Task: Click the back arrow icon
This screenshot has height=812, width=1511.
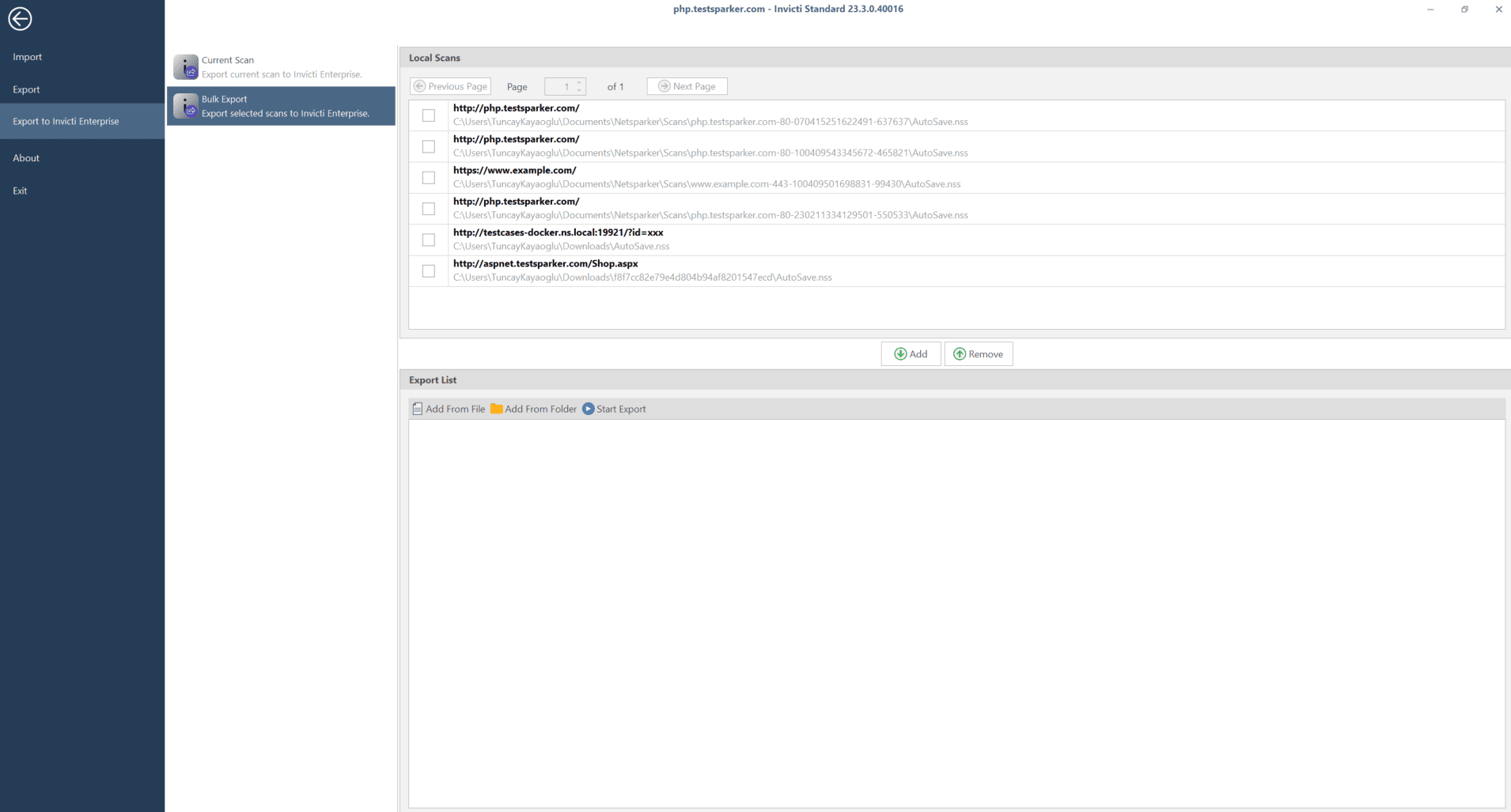Action: [20, 18]
